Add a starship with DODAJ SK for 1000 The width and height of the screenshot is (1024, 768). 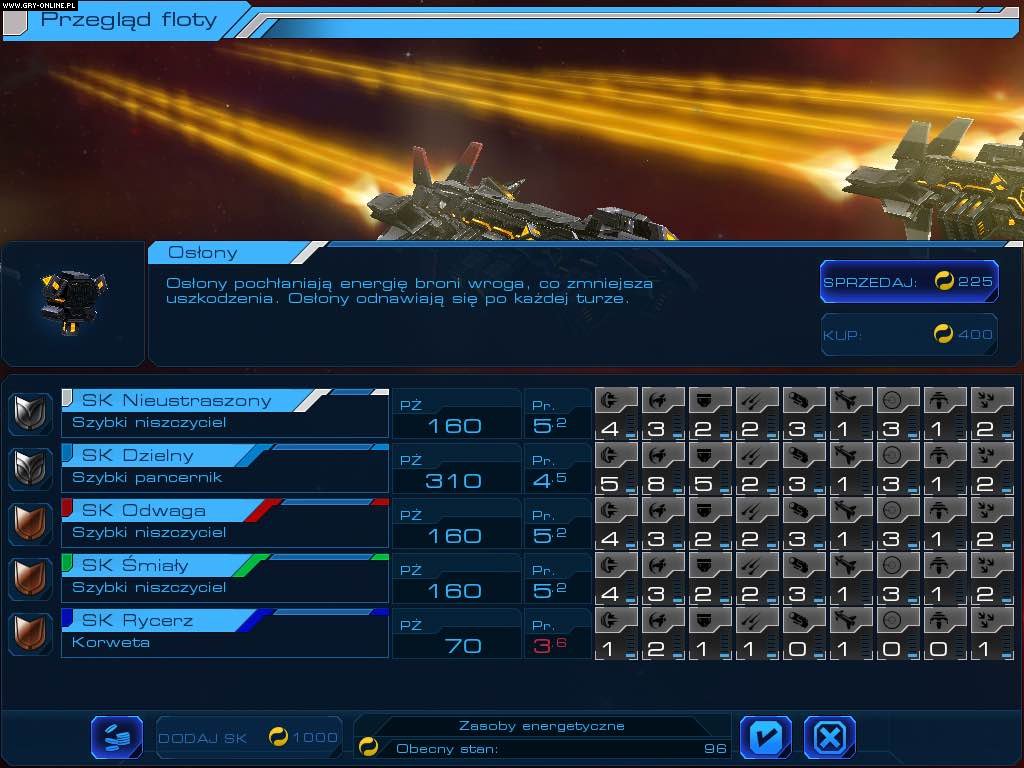[x=249, y=737]
